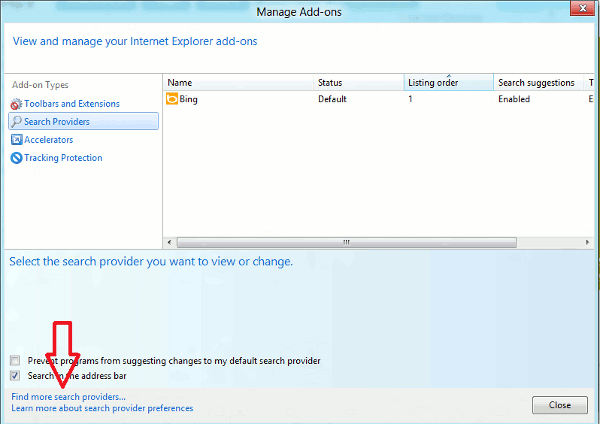Click the Default status cell

coord(332,99)
